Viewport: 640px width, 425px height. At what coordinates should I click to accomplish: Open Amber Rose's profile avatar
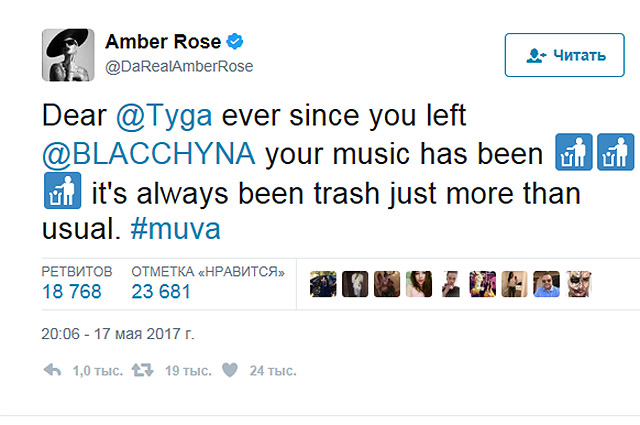[67, 53]
